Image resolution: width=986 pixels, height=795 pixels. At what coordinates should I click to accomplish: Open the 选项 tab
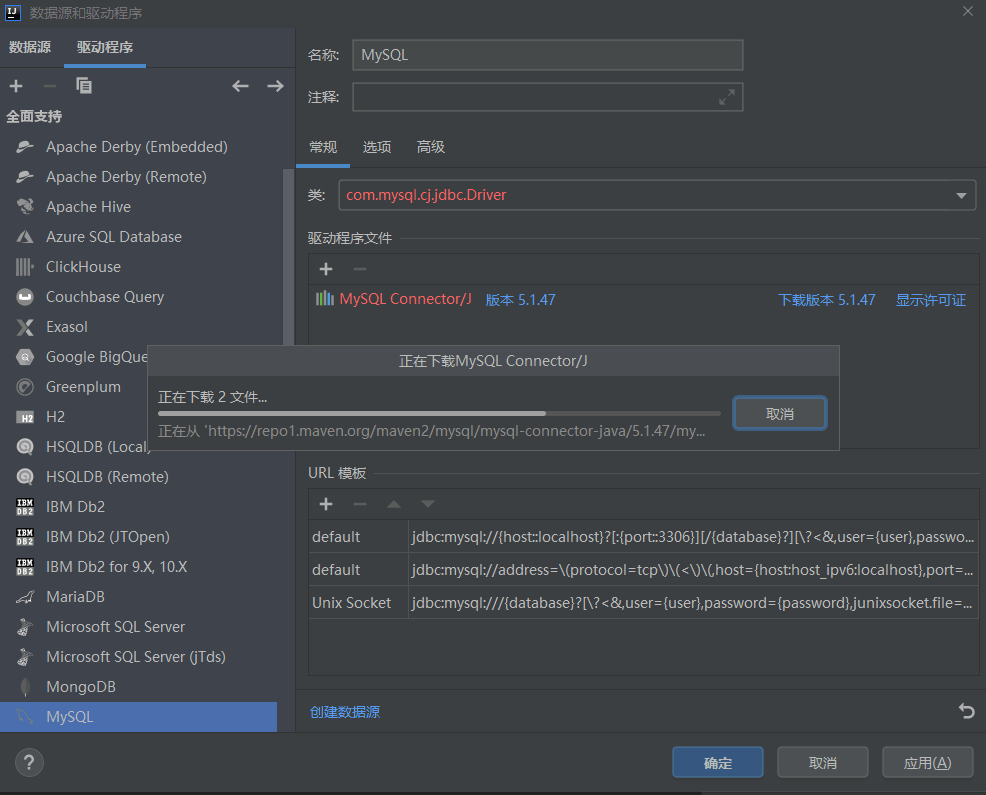pyautogui.click(x=377, y=146)
